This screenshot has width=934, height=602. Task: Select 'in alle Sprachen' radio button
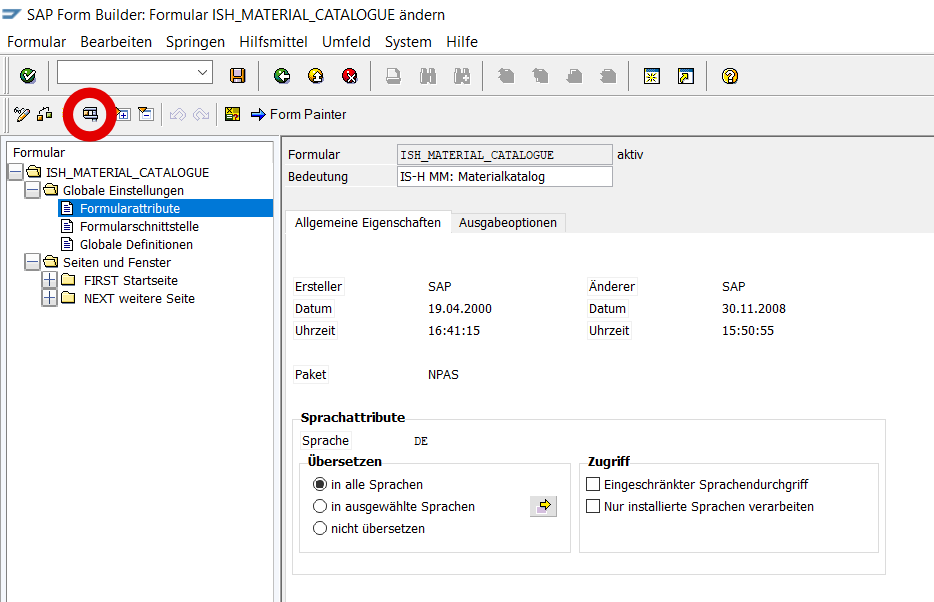tap(320, 484)
